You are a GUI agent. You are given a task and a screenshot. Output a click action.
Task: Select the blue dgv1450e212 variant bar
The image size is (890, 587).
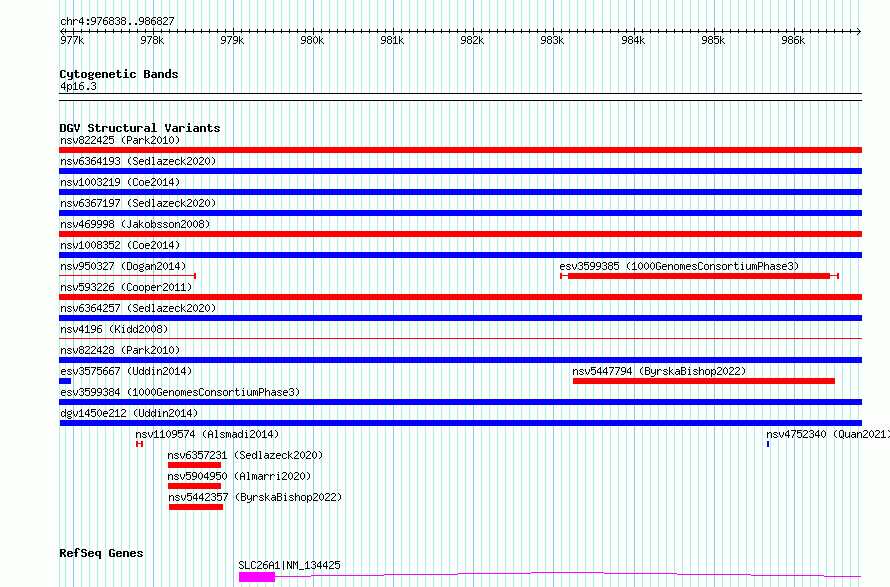pos(460,423)
